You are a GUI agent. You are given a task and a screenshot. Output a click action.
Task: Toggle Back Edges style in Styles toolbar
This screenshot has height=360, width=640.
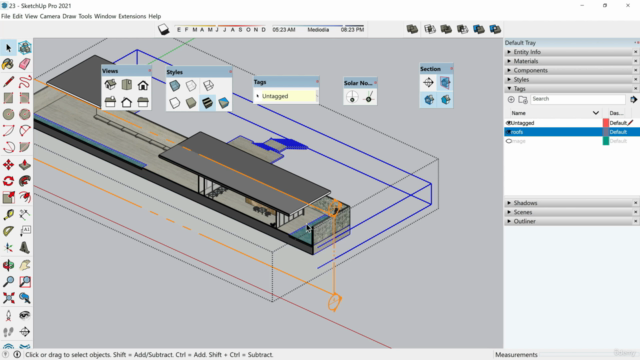(191, 85)
